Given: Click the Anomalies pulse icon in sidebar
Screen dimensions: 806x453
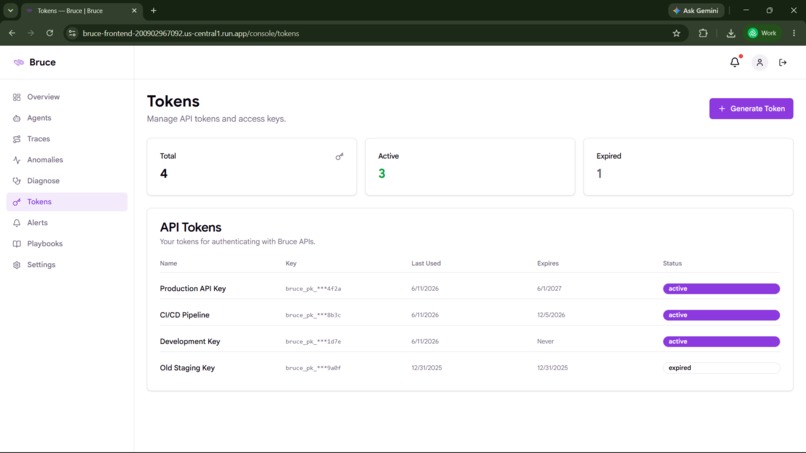Looking at the screenshot, I should (16, 160).
